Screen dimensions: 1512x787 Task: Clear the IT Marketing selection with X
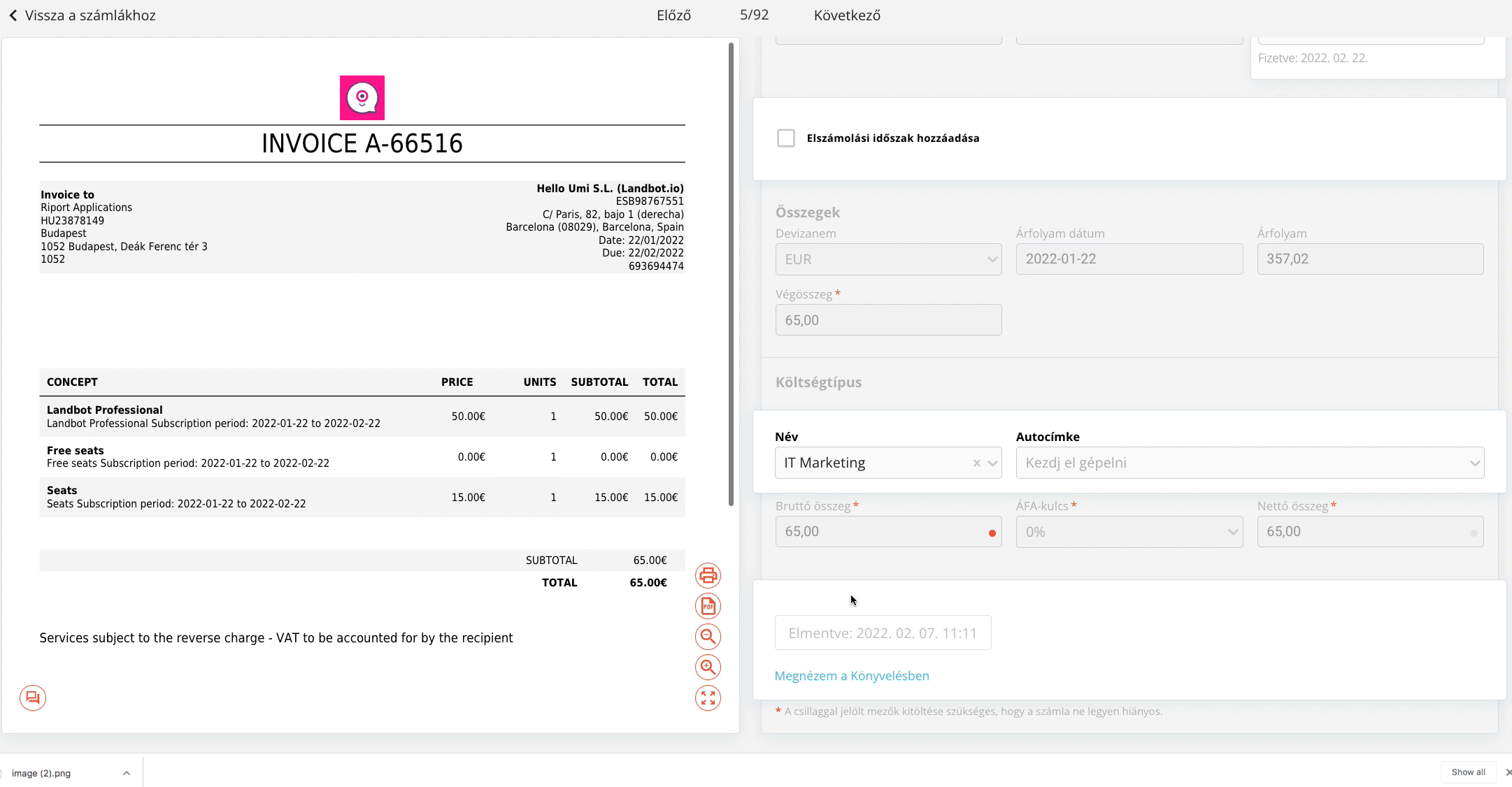click(976, 463)
